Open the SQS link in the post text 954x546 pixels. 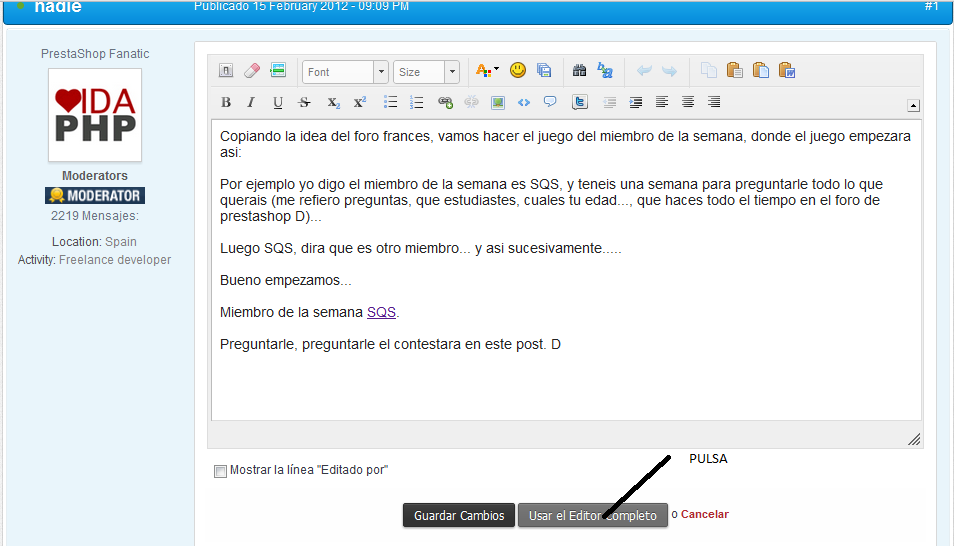click(x=381, y=312)
